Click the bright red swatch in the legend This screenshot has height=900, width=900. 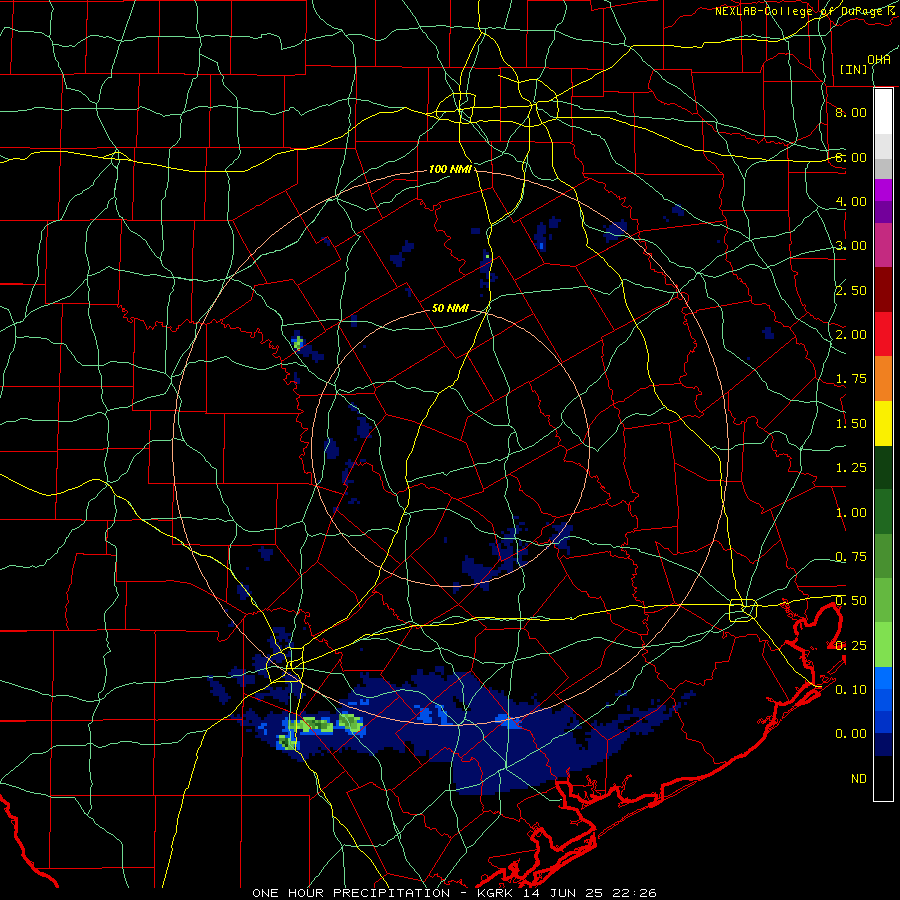[x=883, y=334]
